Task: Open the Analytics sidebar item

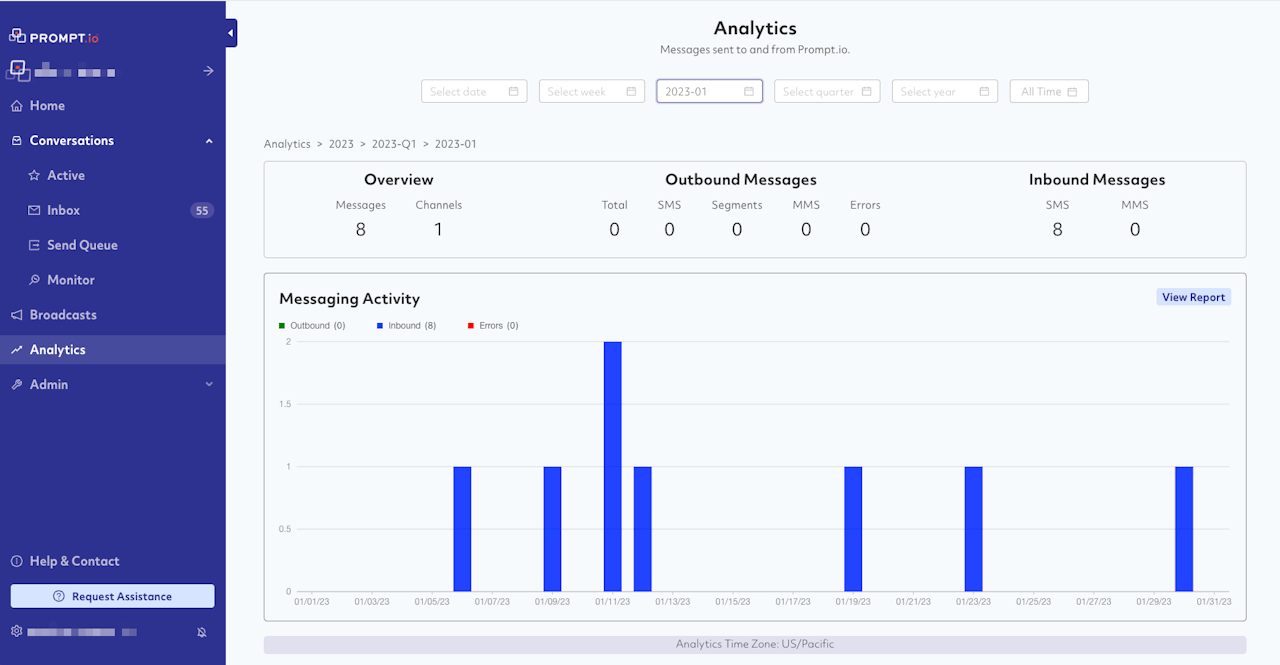Action: (x=58, y=350)
